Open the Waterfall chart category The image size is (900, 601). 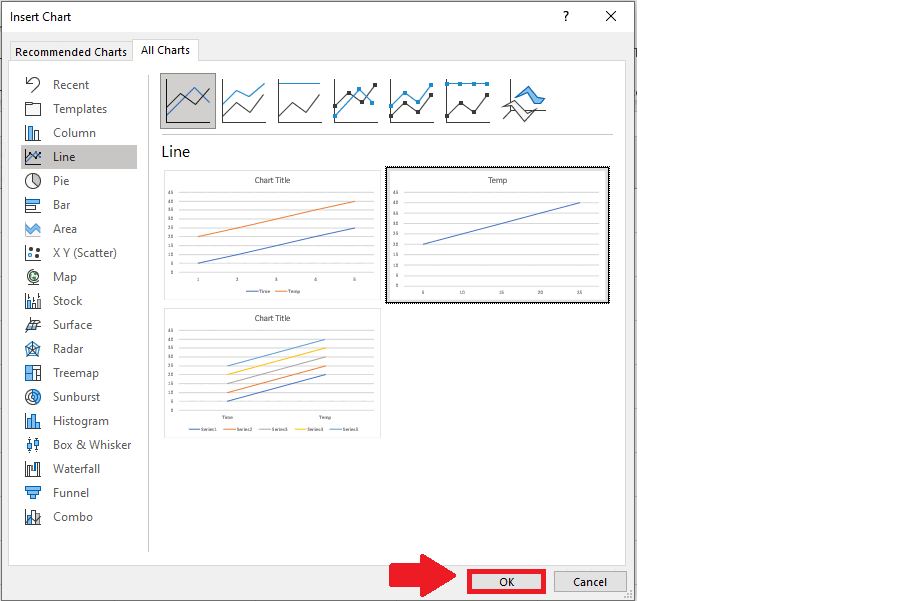(x=76, y=469)
